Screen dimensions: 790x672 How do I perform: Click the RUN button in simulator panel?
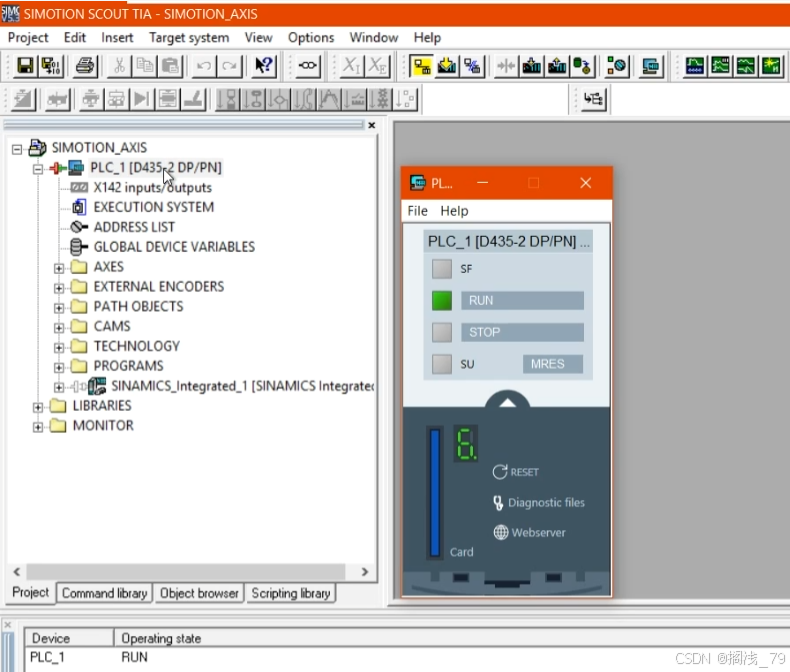click(x=522, y=300)
